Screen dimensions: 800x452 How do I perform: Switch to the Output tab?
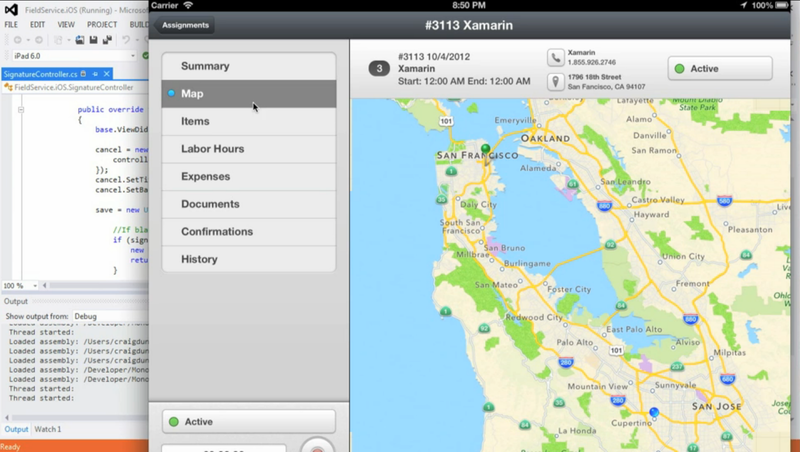pyautogui.click(x=16, y=429)
